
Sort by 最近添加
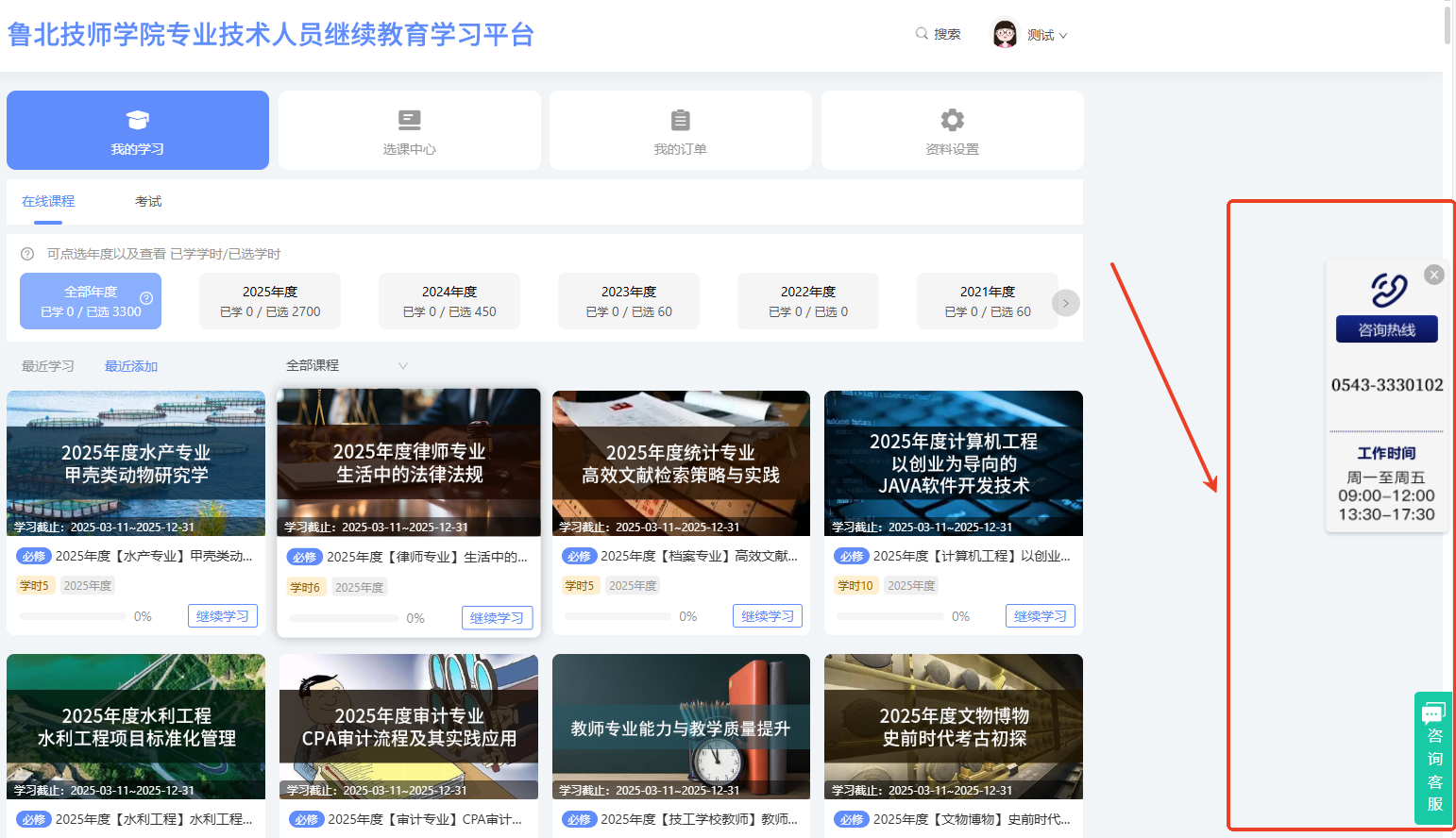pos(131,366)
